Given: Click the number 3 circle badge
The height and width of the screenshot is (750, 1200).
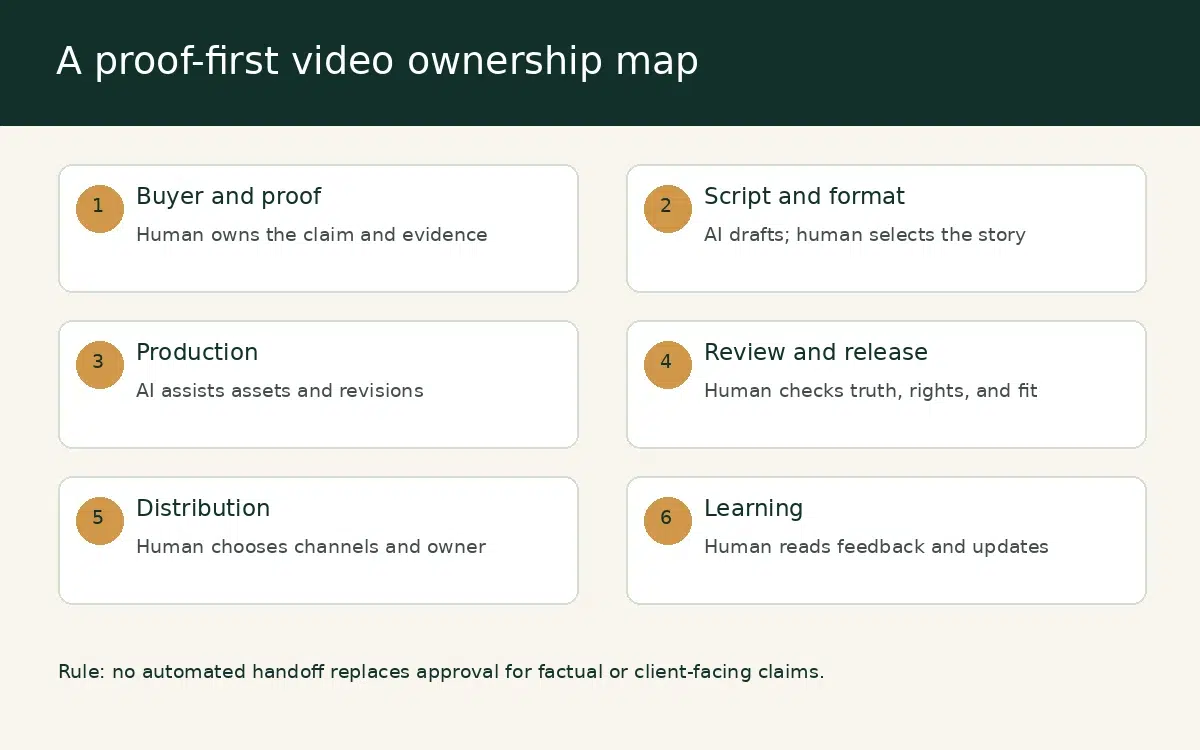Looking at the screenshot, I should 100,364.
